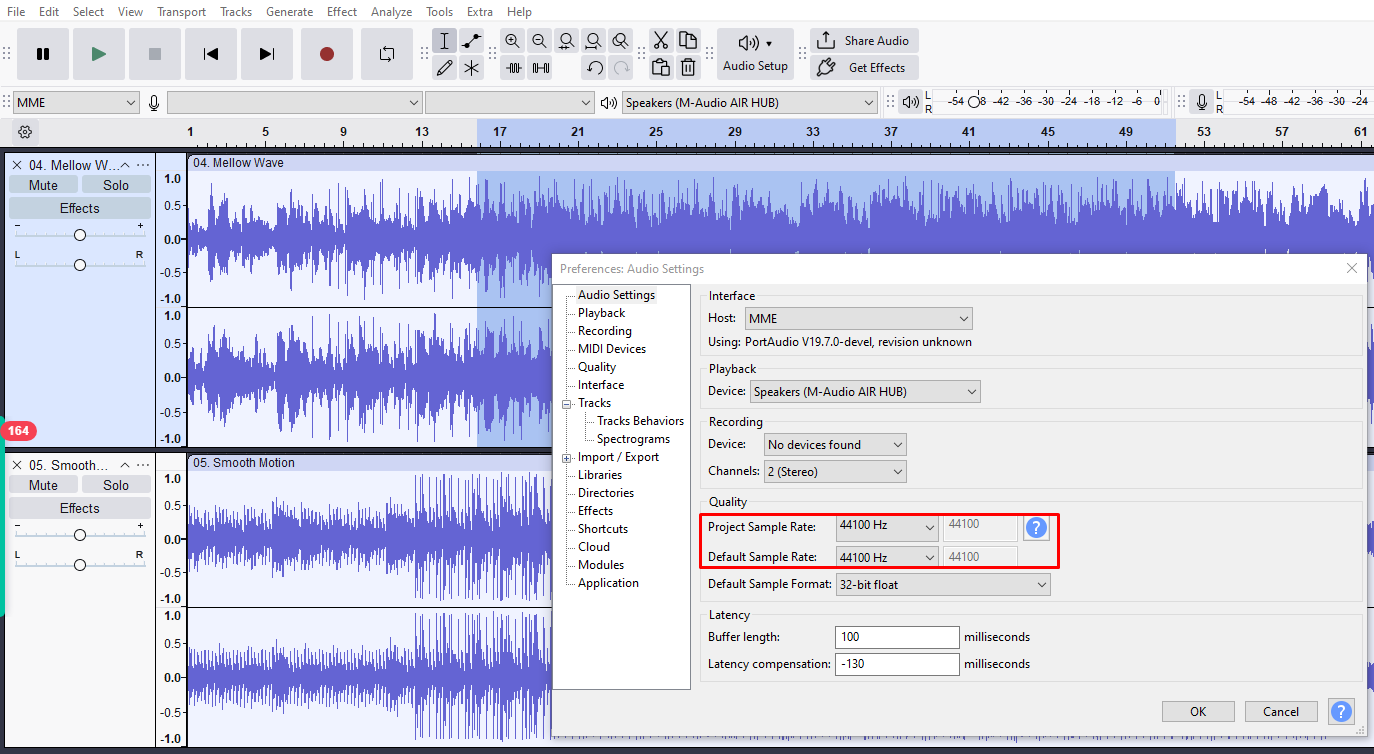Open the Transport menu
Image resolution: width=1374 pixels, height=754 pixels.
[181, 11]
